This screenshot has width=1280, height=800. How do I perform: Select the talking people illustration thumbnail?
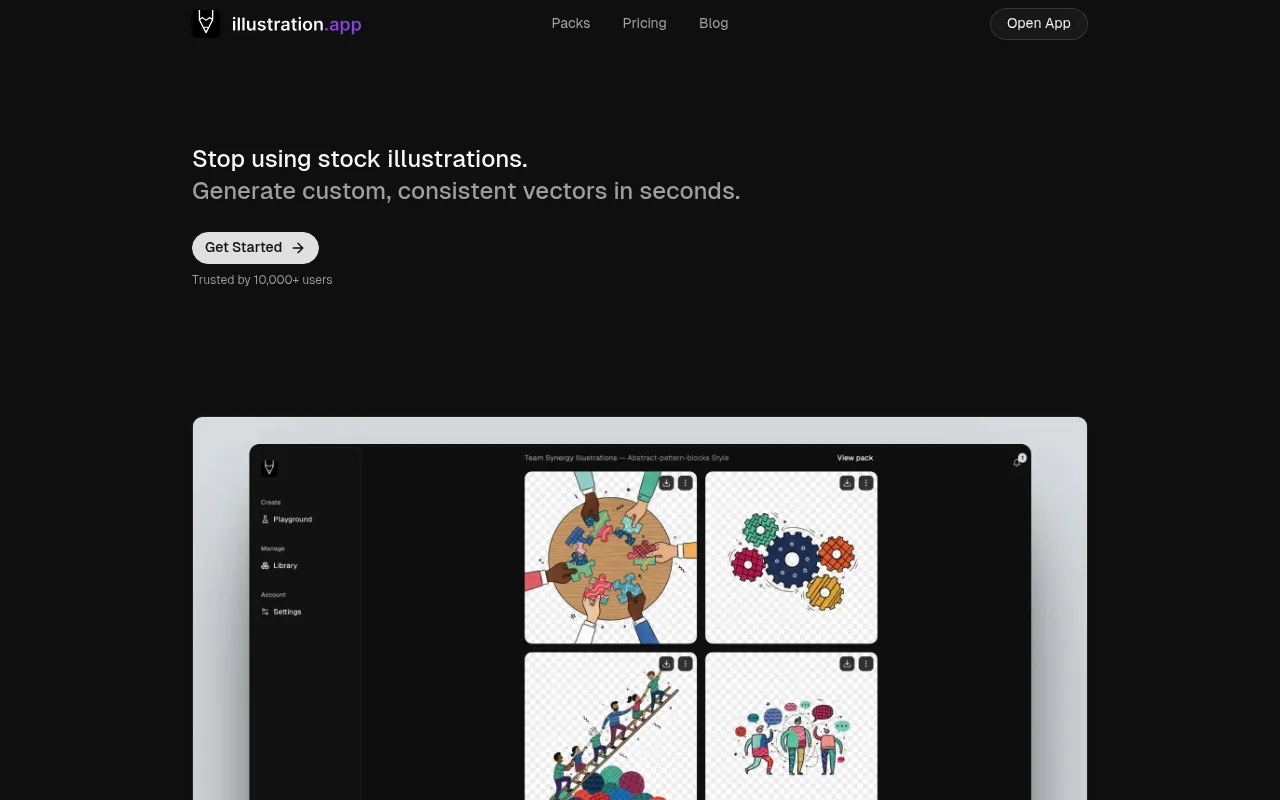coord(791,727)
